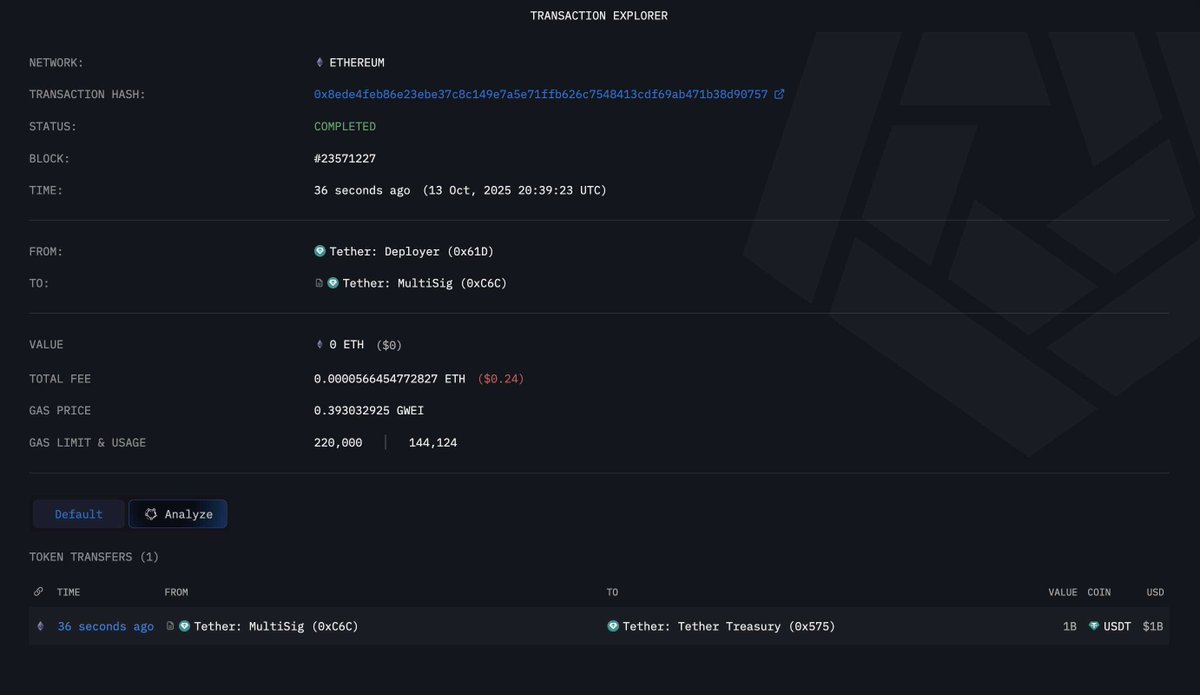Image resolution: width=1200 pixels, height=695 pixels.
Task: Click the timestamp 13 Oct, 2025 20:39:23 UTC
Action: (514, 190)
